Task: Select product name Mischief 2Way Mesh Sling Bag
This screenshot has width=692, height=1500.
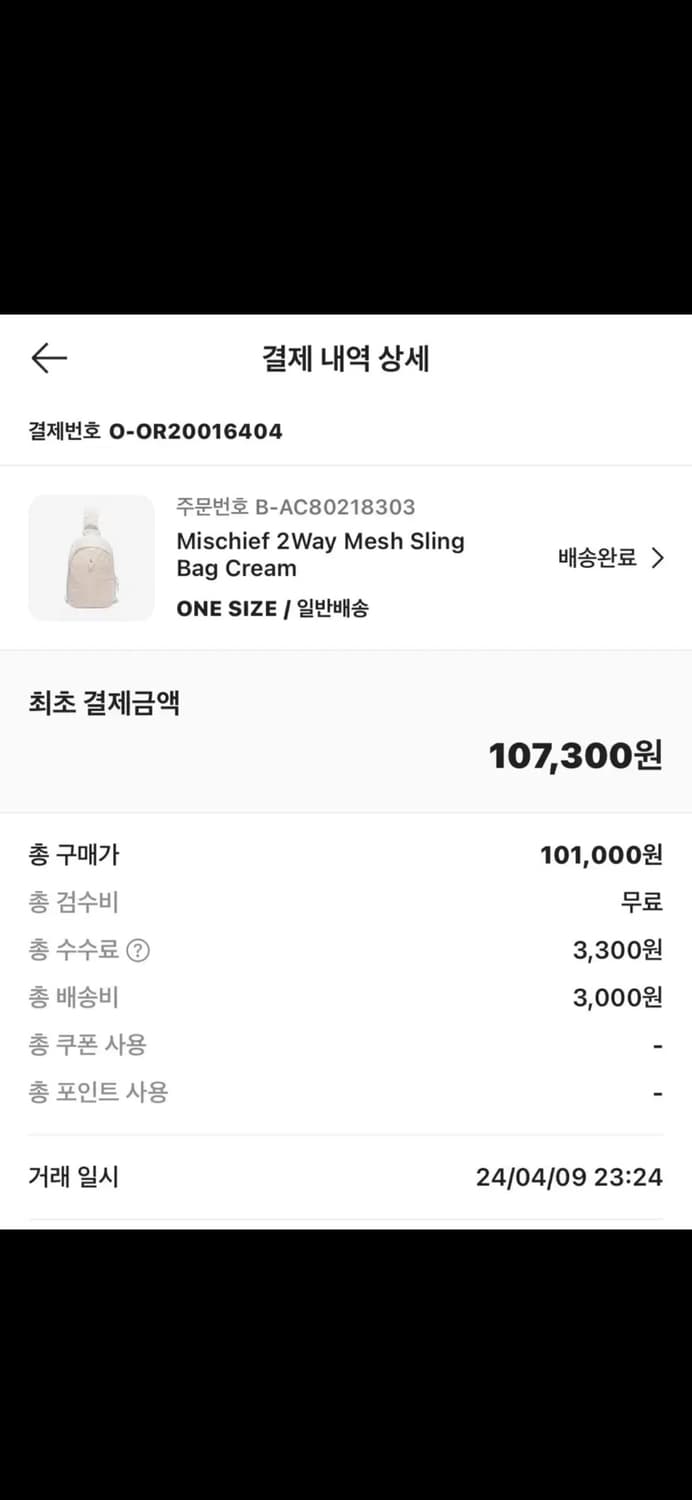Action: click(x=319, y=555)
